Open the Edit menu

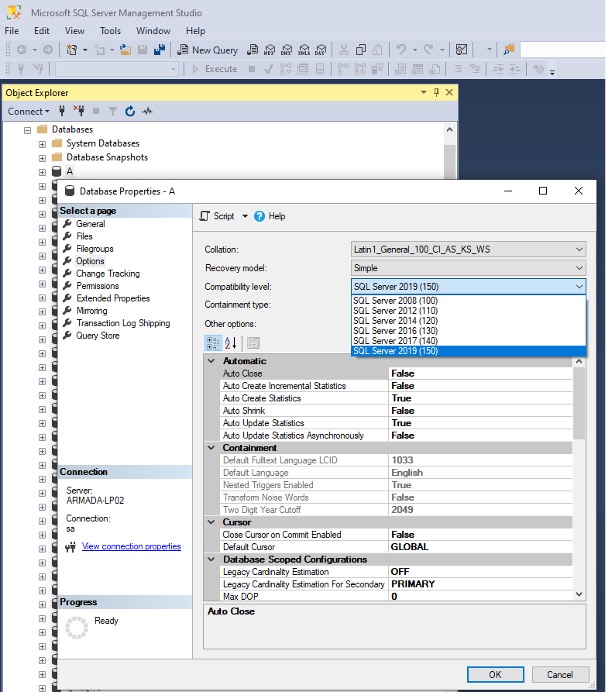coord(42,31)
